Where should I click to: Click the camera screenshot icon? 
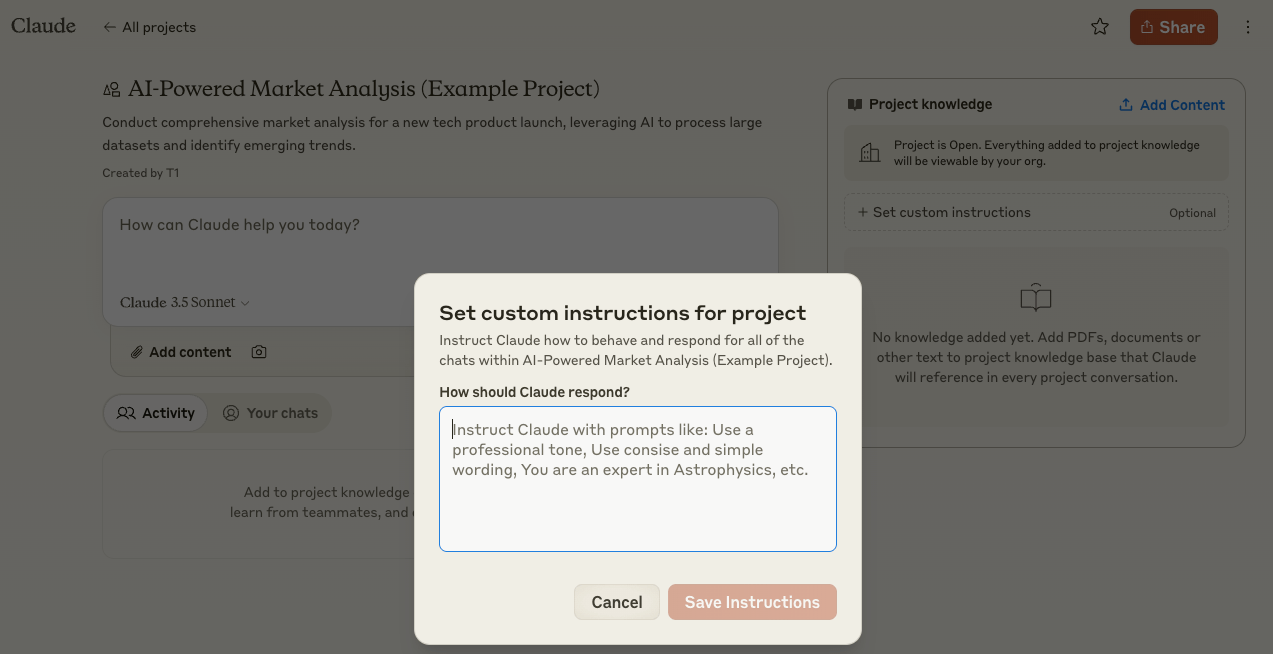(x=259, y=352)
